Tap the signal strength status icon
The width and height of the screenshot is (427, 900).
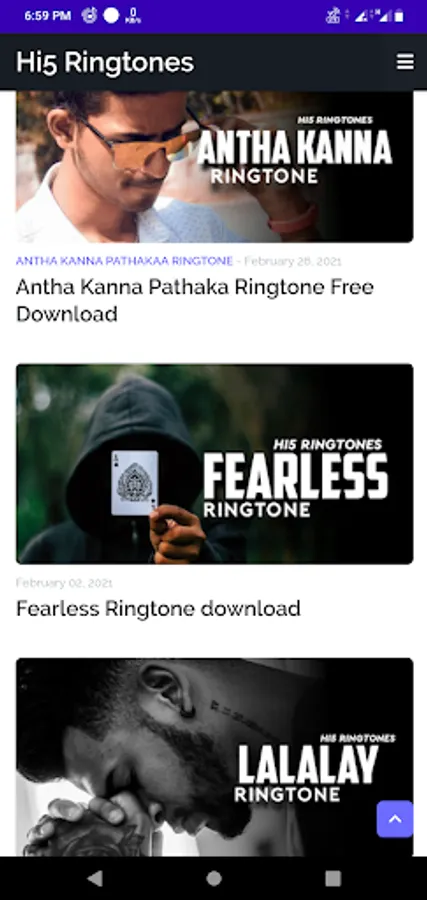(x=362, y=17)
